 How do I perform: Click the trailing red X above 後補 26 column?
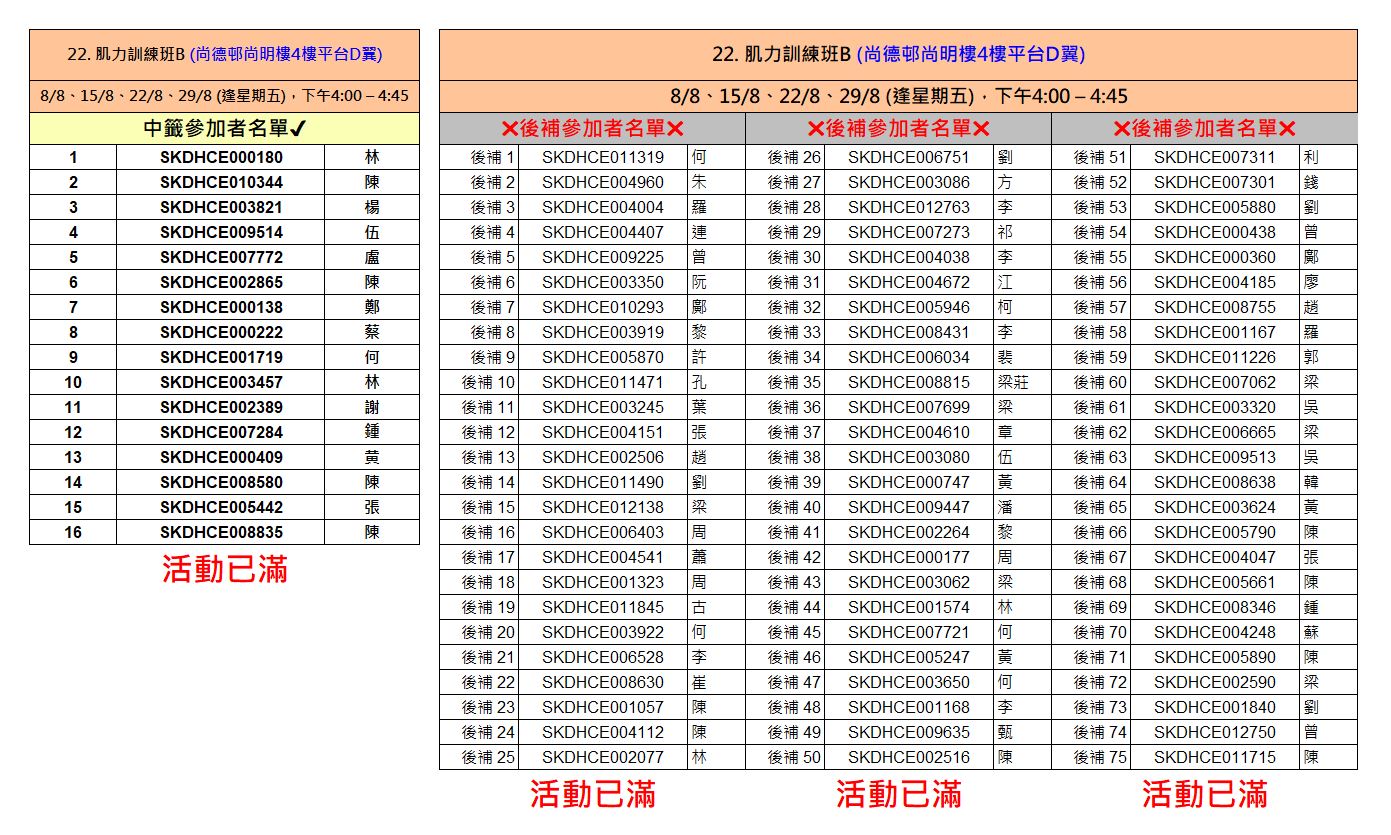(981, 129)
